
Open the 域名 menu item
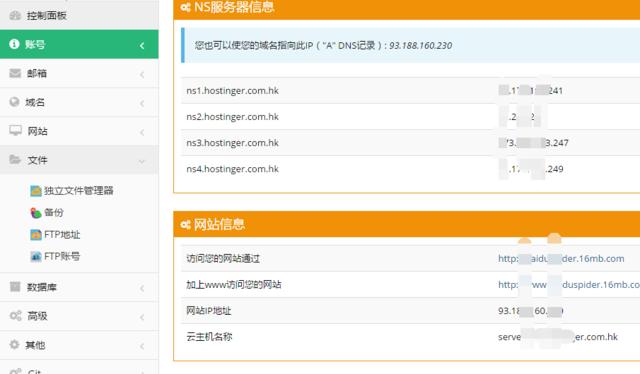click(x=79, y=102)
